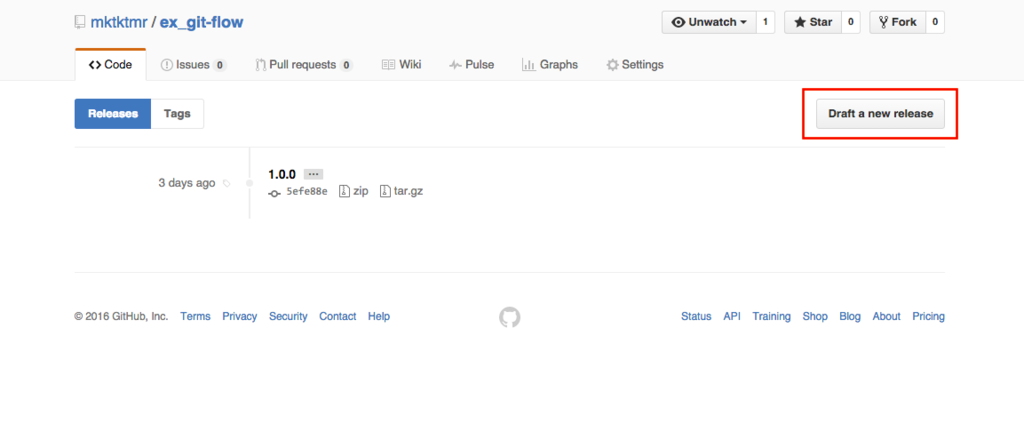Screen dimensions: 1024x440
Task: Click the eye icon on Unwatch button
Action: click(679, 22)
